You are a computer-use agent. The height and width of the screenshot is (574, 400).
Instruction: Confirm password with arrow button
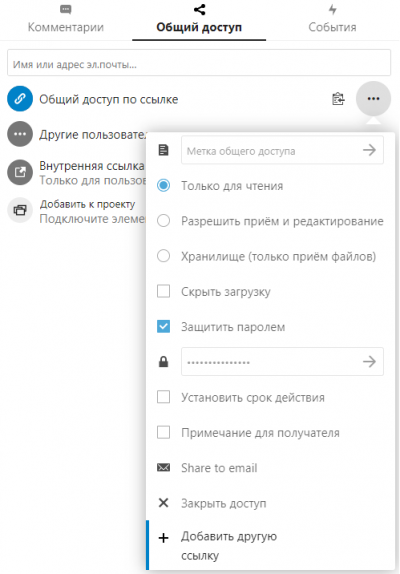click(x=369, y=362)
